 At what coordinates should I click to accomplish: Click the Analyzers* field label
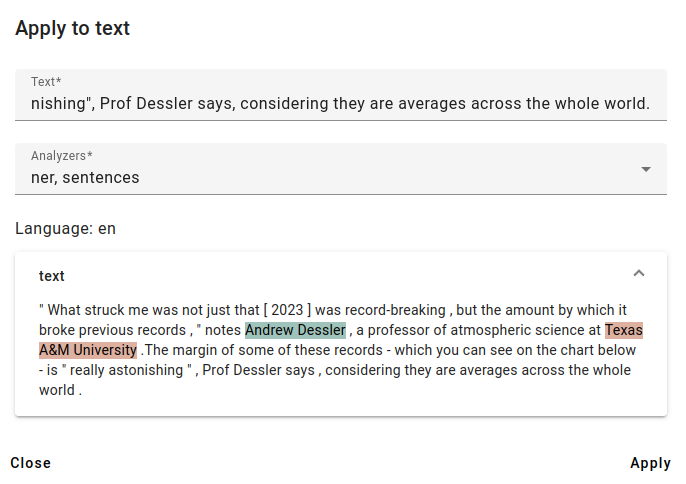point(62,156)
